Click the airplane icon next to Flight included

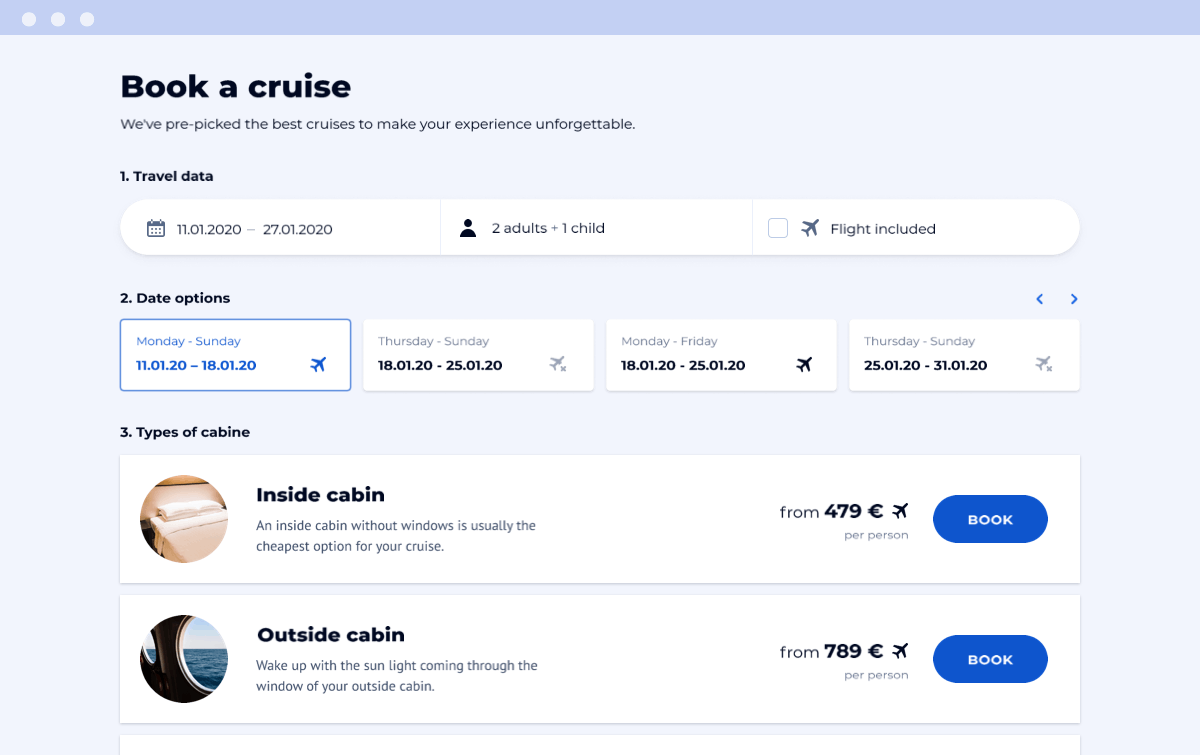pos(810,228)
